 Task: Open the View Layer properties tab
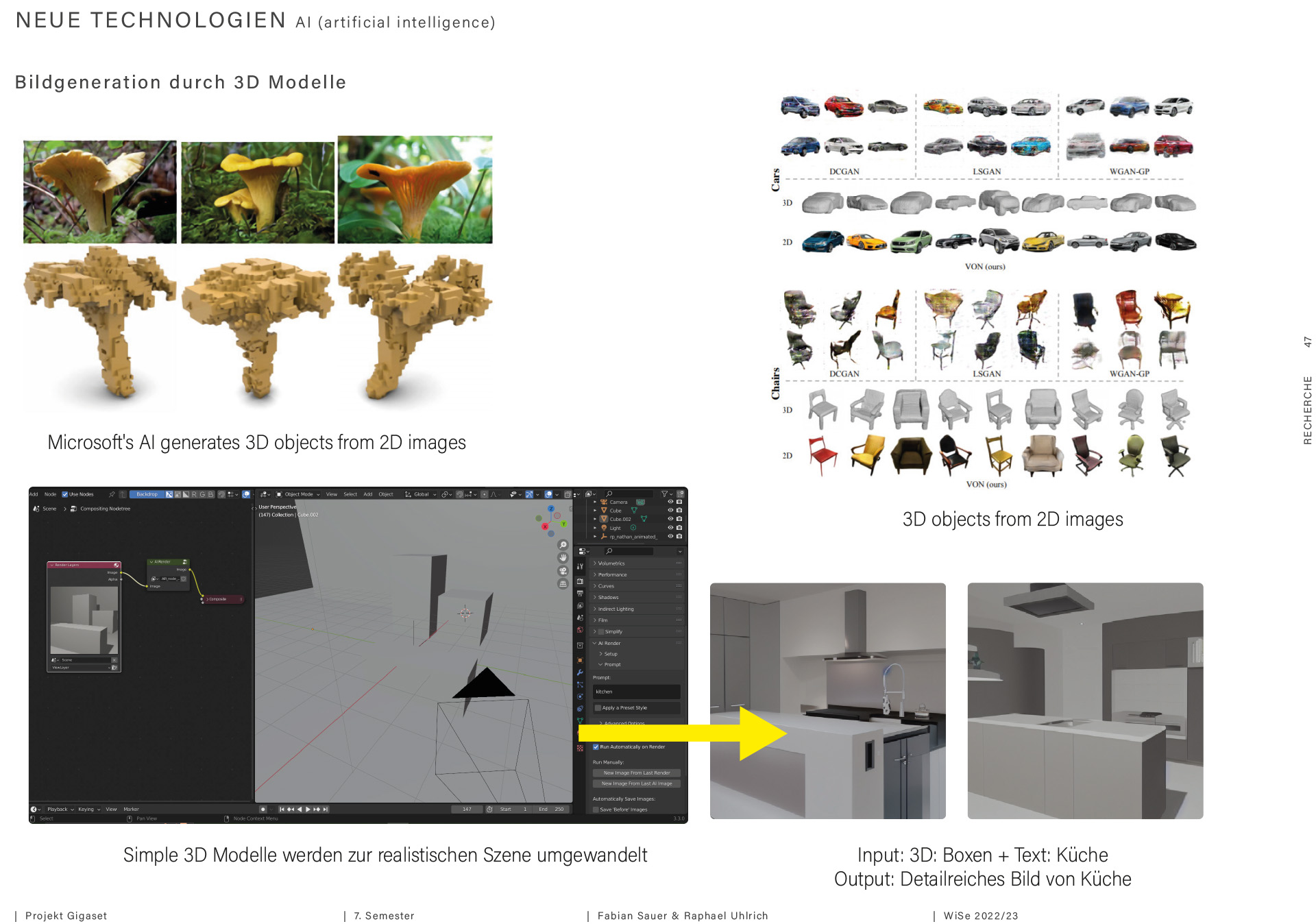[x=581, y=606]
